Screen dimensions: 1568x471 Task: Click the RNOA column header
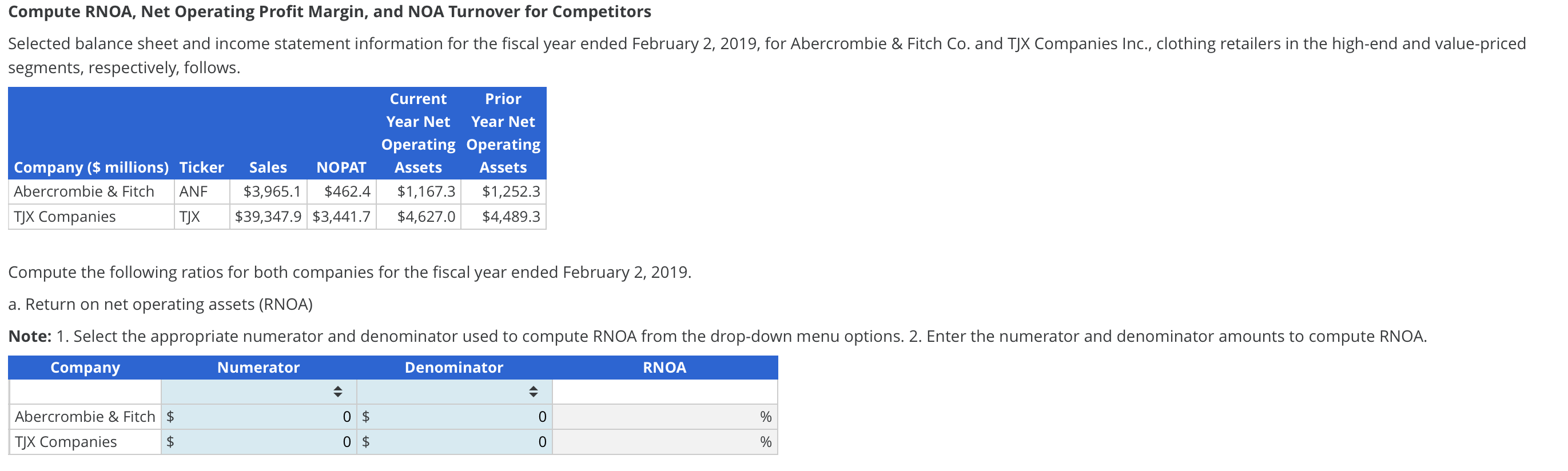[x=664, y=367]
